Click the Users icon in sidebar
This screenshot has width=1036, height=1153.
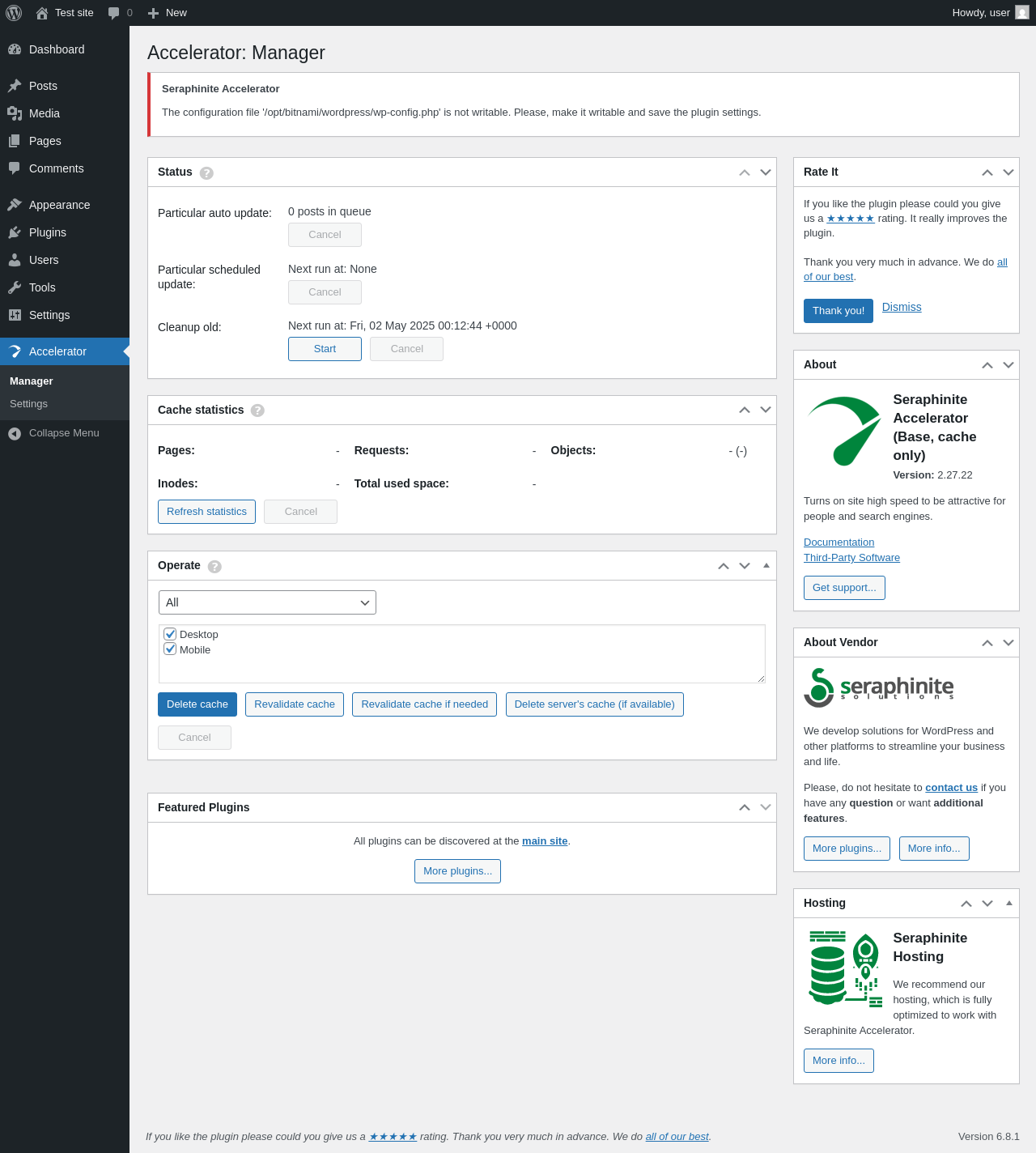tap(15, 260)
